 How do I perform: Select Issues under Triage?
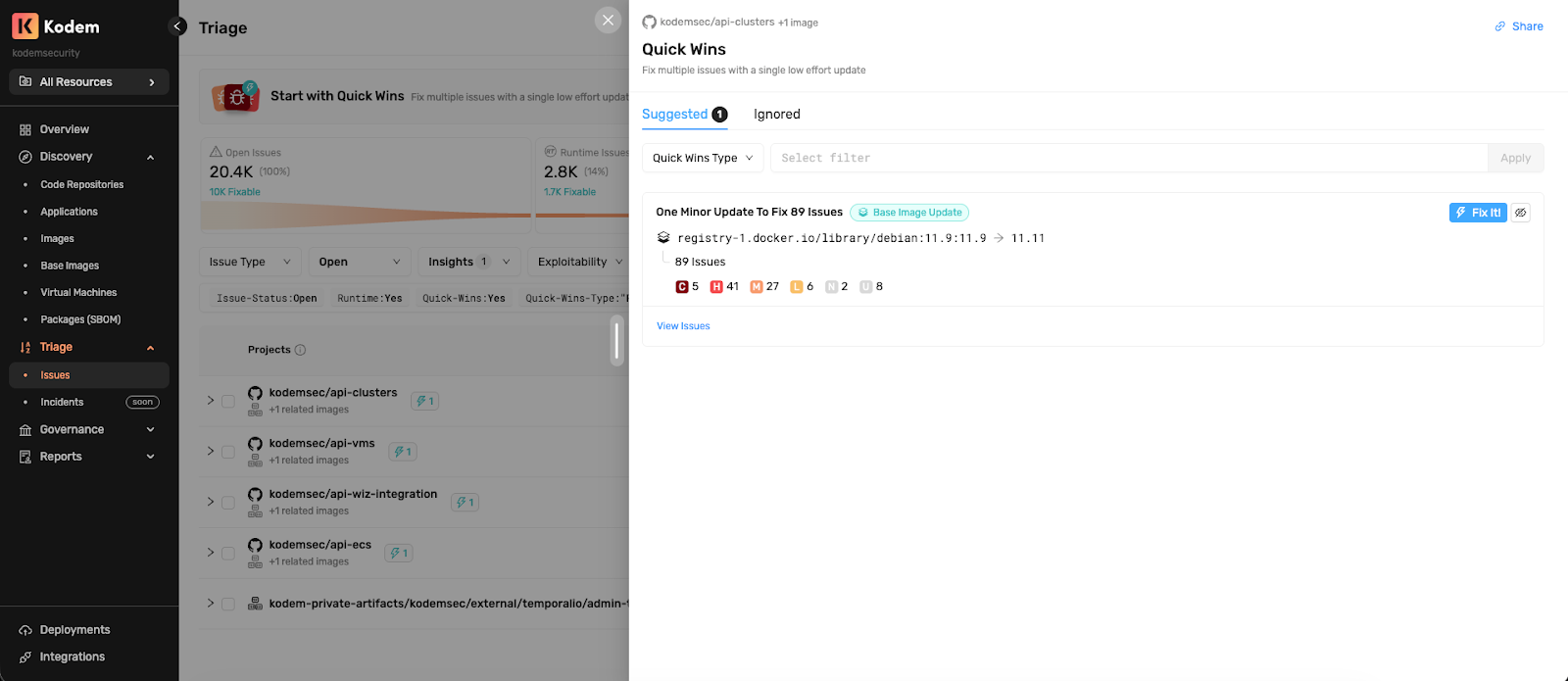(88, 375)
